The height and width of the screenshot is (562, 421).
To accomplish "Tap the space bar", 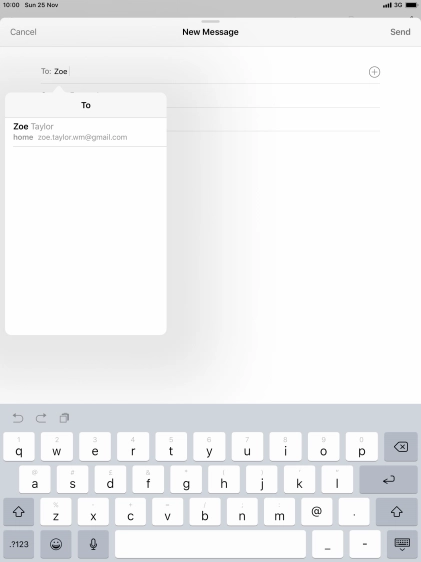I will tap(210, 544).
